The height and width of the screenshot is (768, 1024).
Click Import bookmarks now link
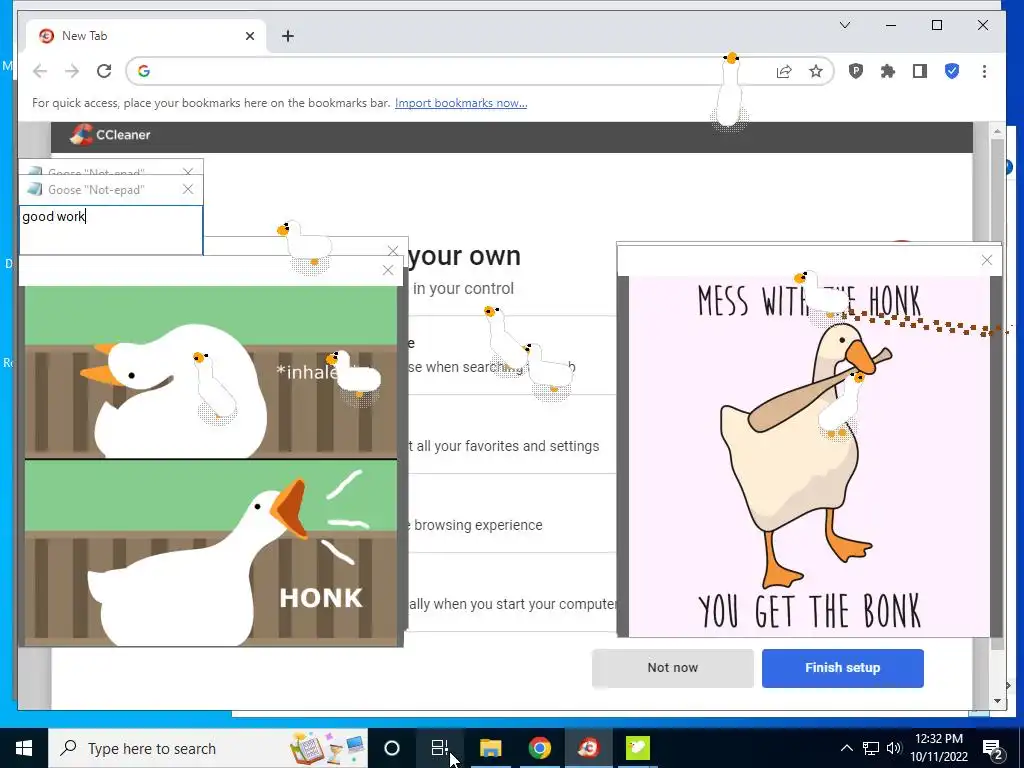point(461,103)
